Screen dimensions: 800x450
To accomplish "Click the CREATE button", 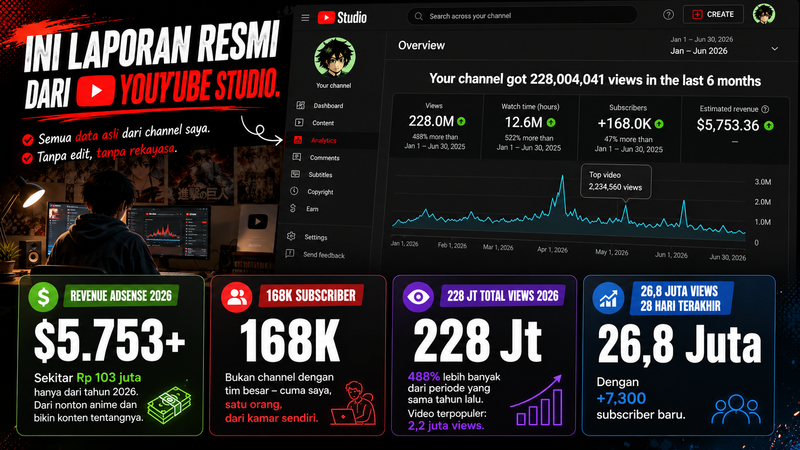I will 713,14.
